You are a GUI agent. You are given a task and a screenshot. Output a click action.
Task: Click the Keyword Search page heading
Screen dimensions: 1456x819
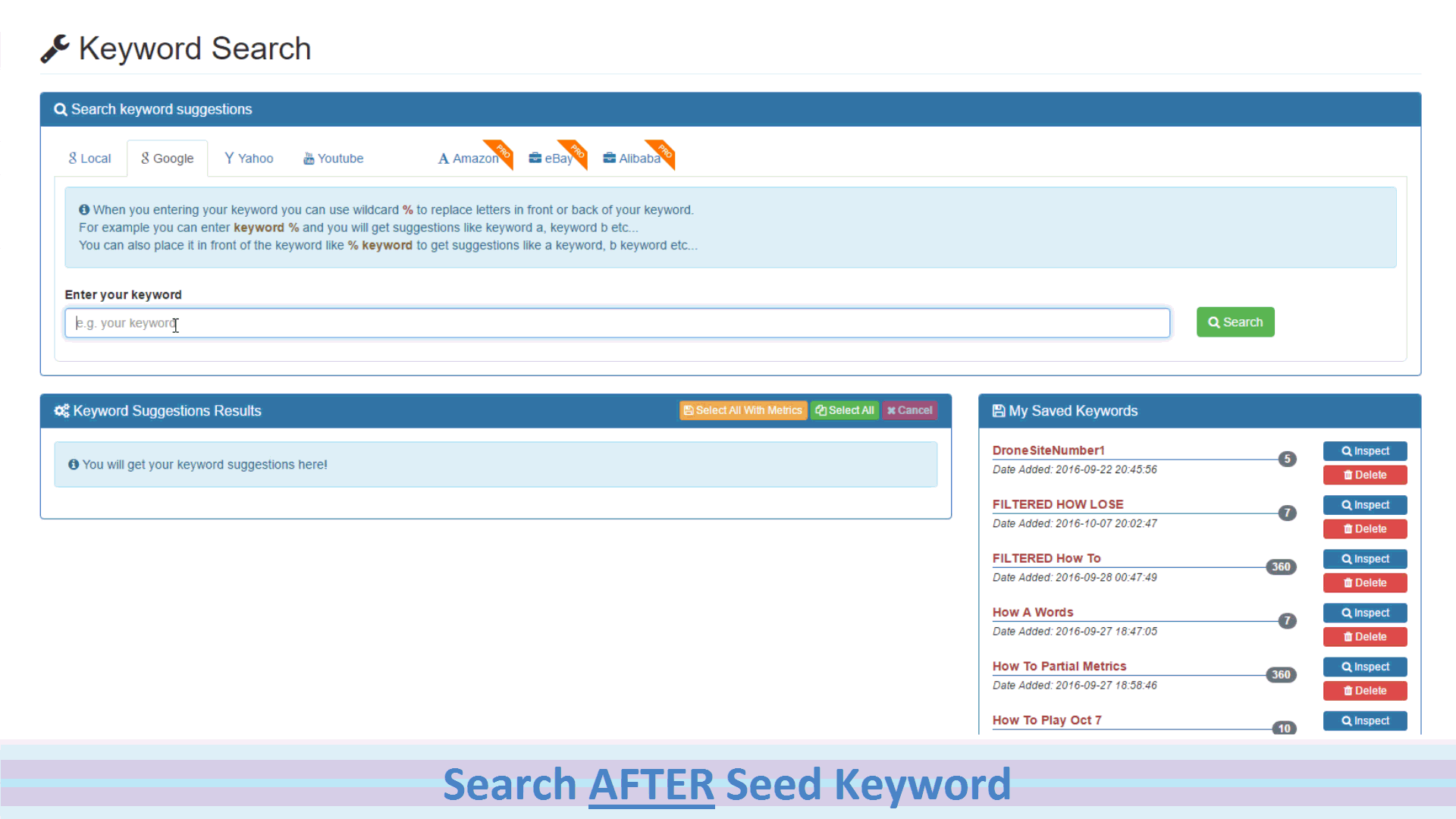click(195, 49)
